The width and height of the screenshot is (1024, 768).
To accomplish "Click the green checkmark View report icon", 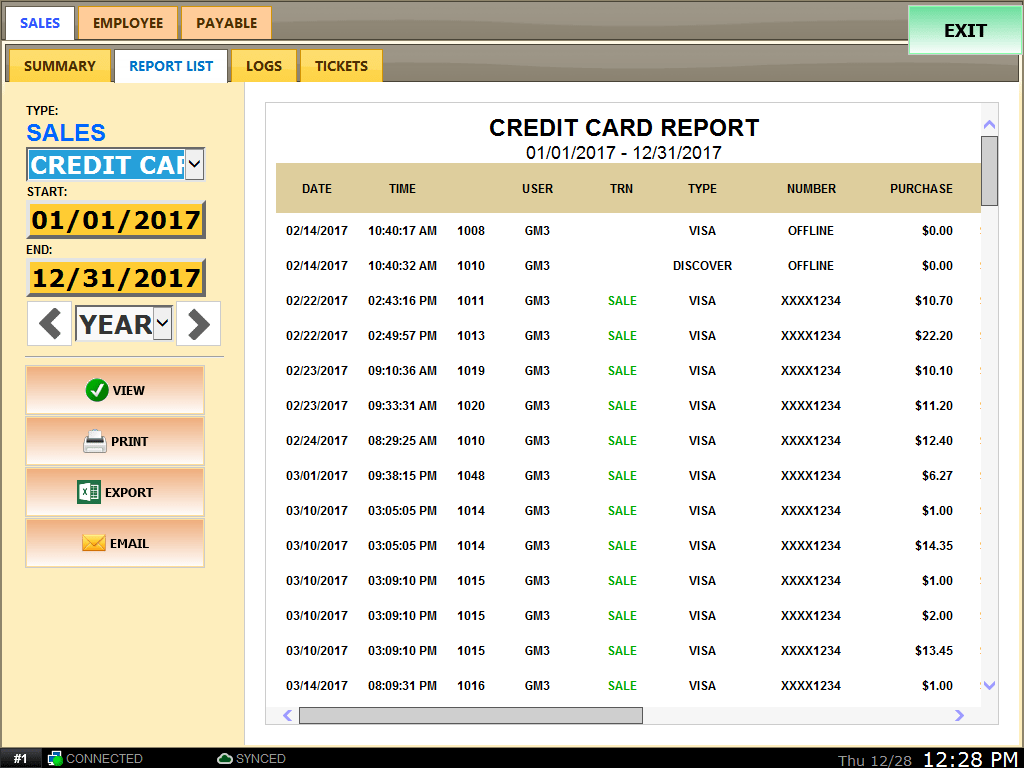I will click(x=96, y=391).
